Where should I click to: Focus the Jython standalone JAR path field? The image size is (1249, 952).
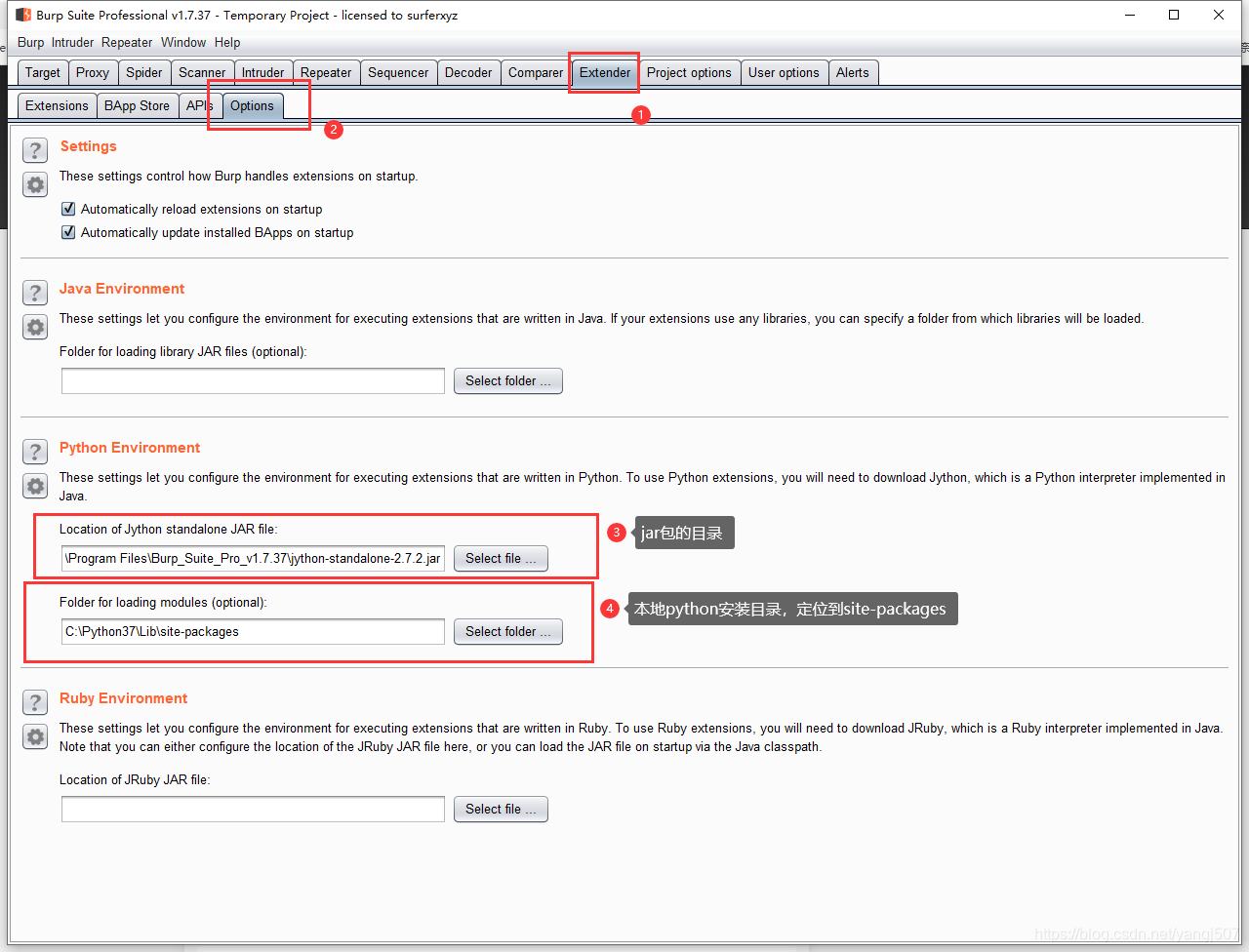pos(253,558)
